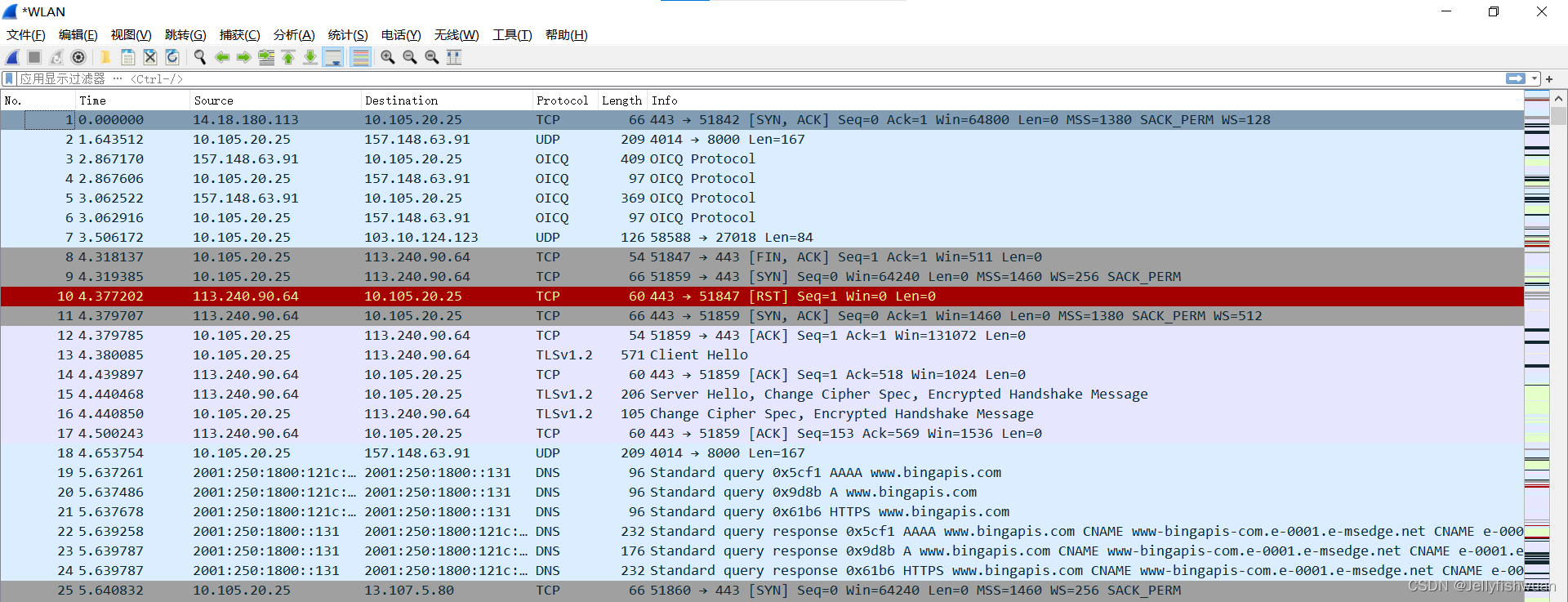
Task: Find a packet with magnifier icon
Action: tap(199, 57)
